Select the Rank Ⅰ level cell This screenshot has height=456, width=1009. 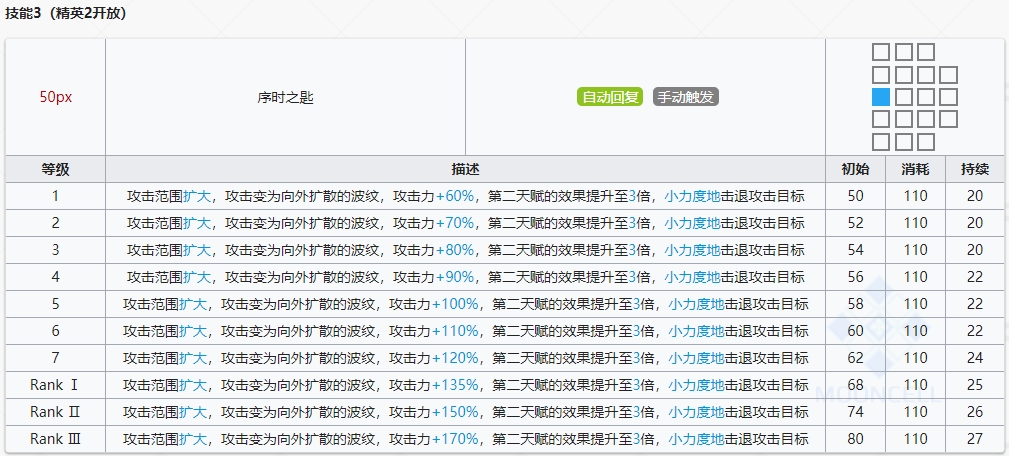(55, 385)
